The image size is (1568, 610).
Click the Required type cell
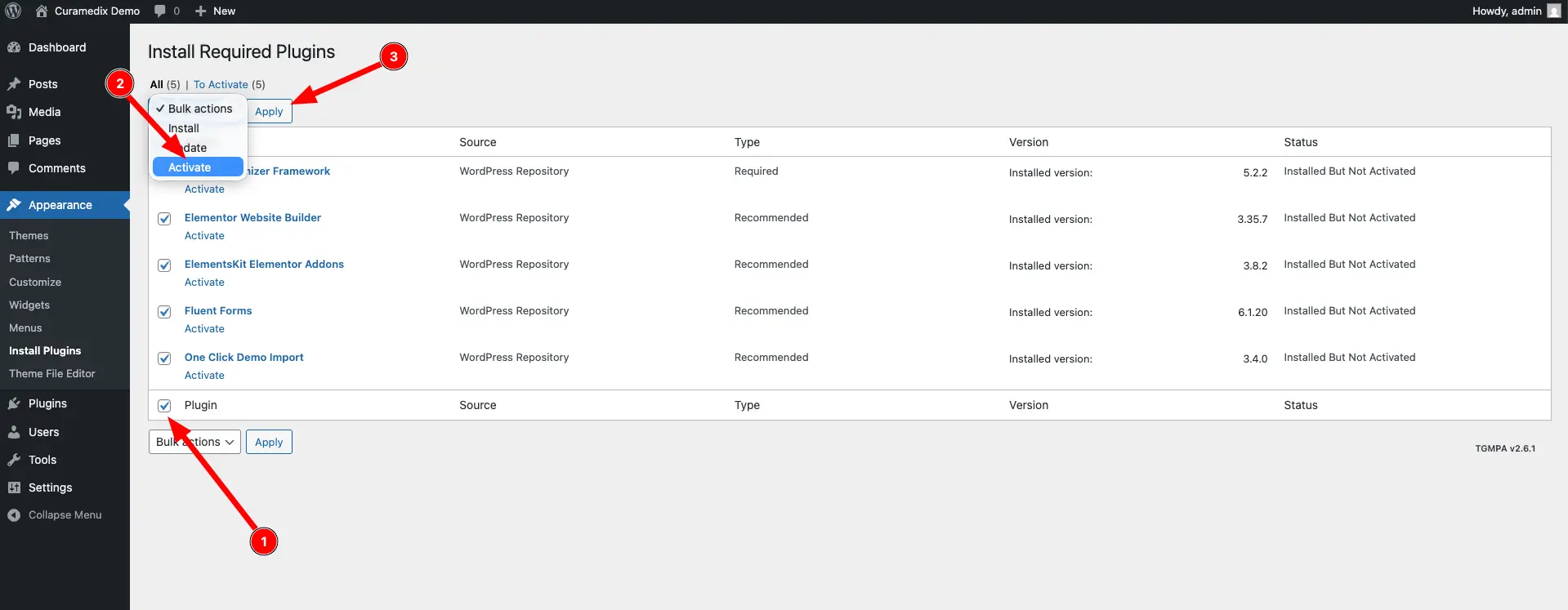point(757,171)
